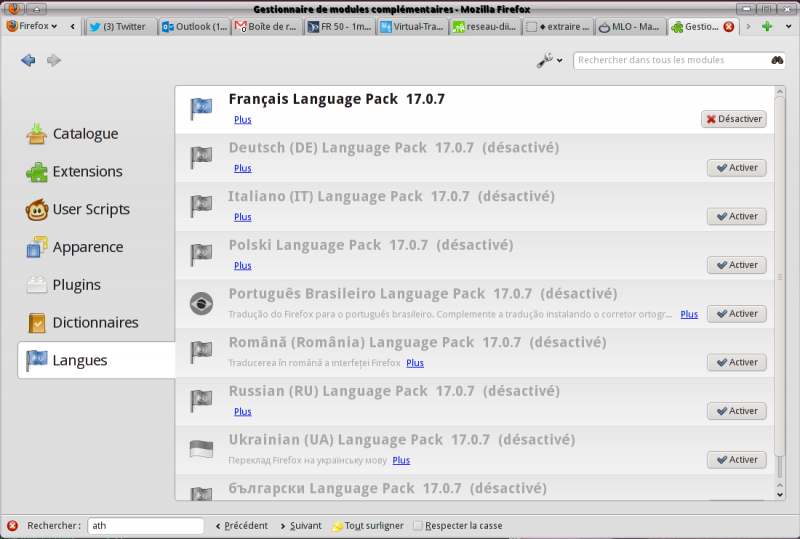Activate the Română Language Pack

click(x=737, y=362)
